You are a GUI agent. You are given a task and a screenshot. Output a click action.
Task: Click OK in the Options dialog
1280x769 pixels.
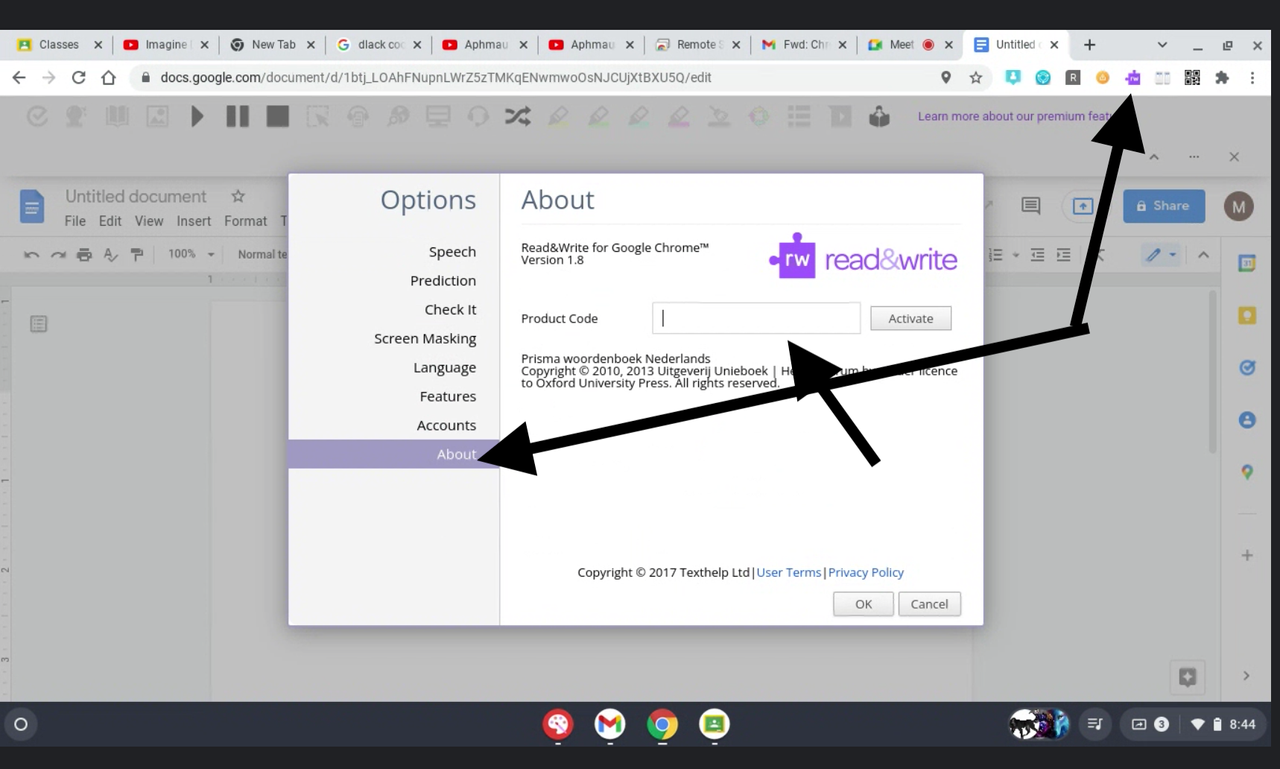pyautogui.click(x=863, y=604)
